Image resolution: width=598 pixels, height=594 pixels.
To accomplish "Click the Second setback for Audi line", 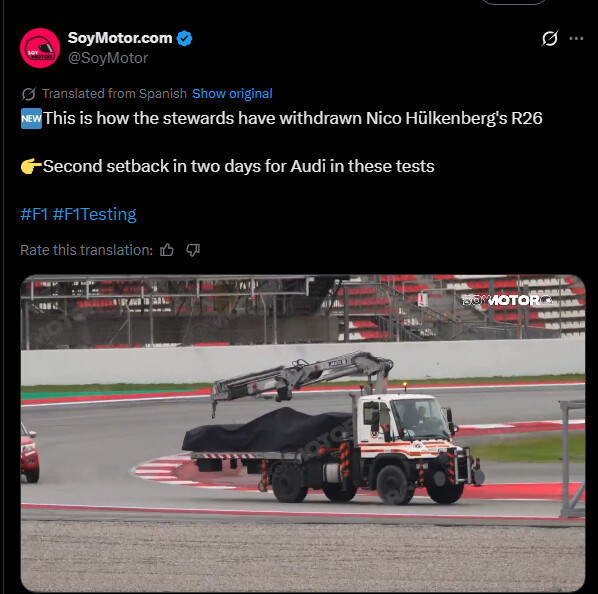I will [x=239, y=166].
